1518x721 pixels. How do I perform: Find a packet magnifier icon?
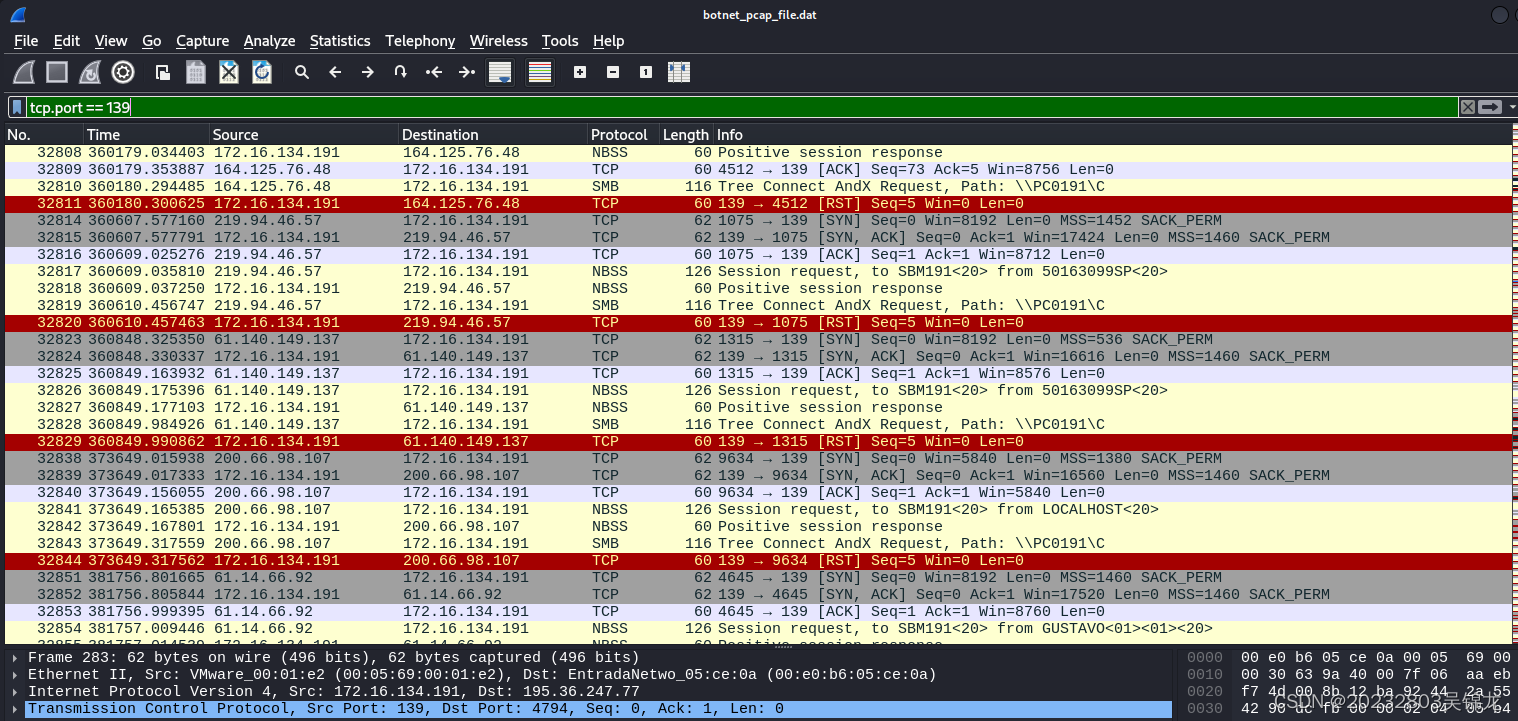(x=302, y=72)
